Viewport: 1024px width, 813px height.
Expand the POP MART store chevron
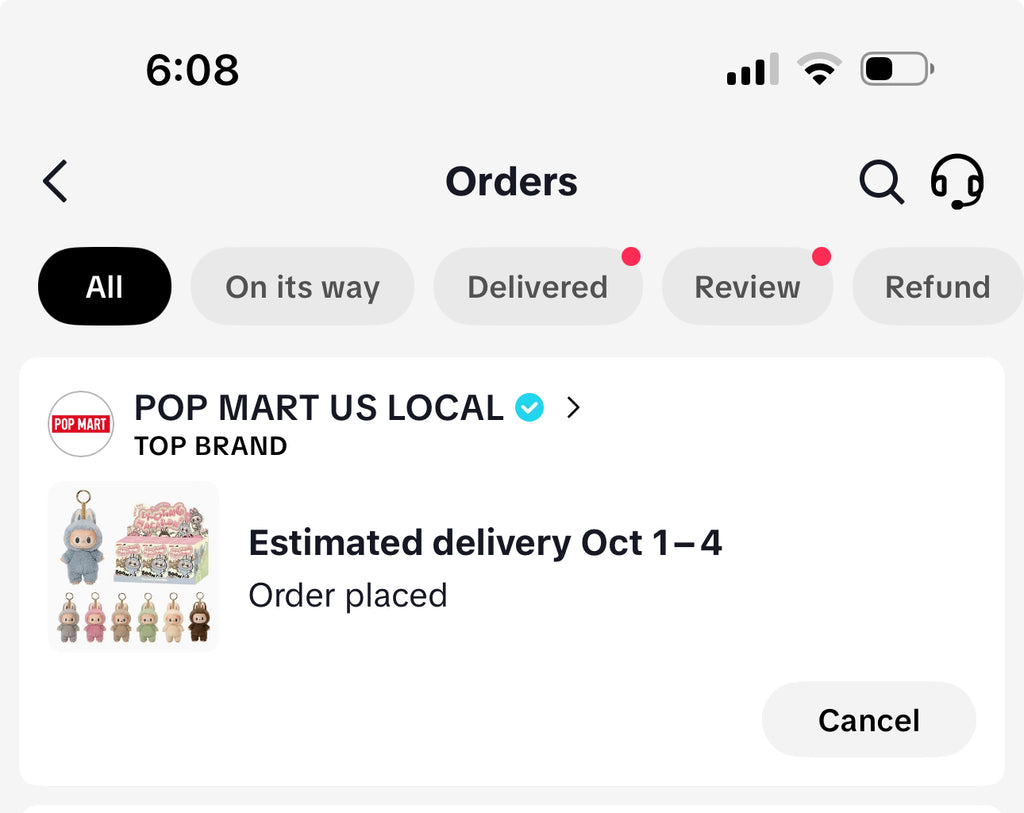click(573, 408)
